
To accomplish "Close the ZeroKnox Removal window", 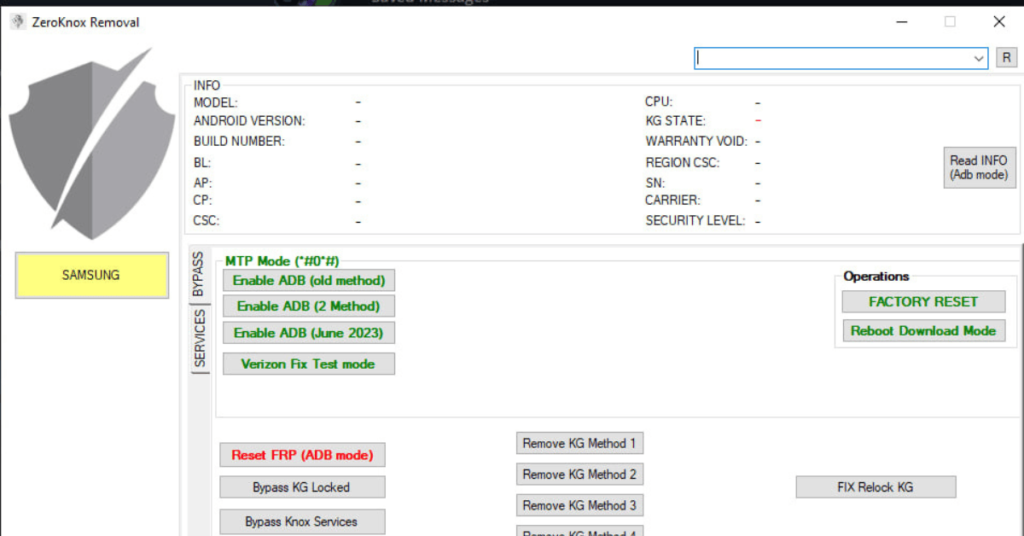I will pos(999,22).
